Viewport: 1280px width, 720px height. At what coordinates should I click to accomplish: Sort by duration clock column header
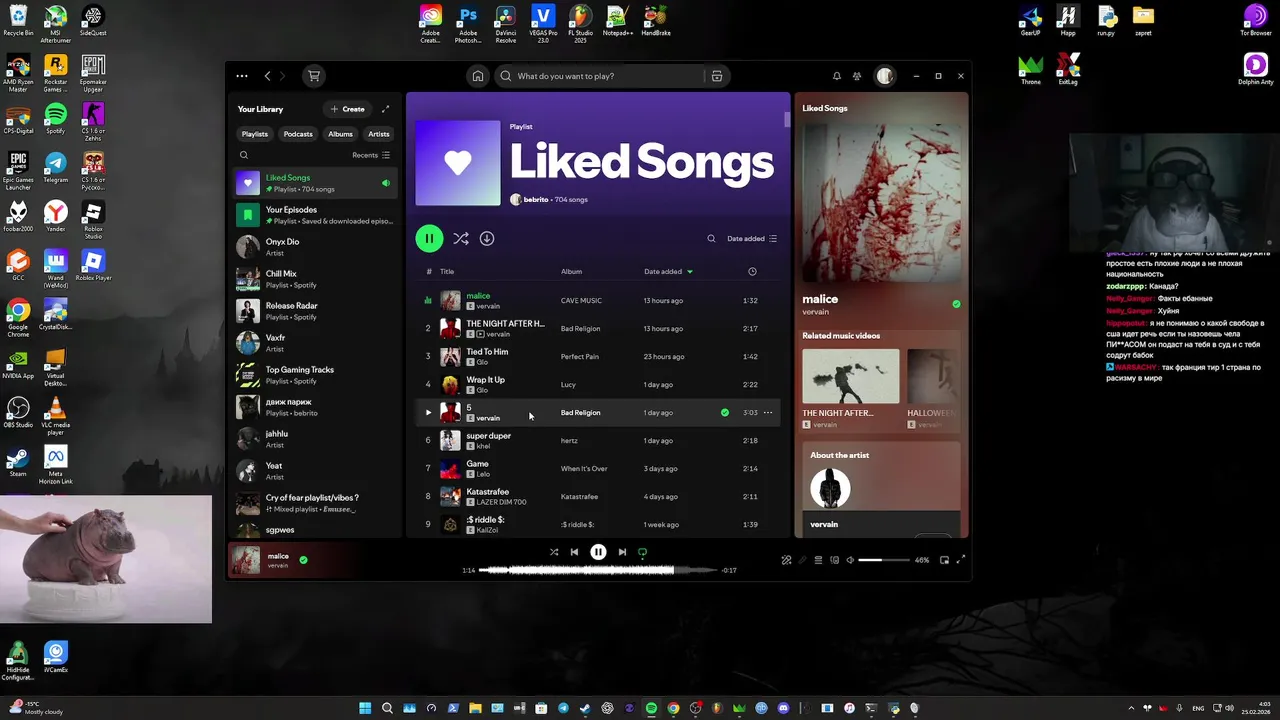pos(752,271)
